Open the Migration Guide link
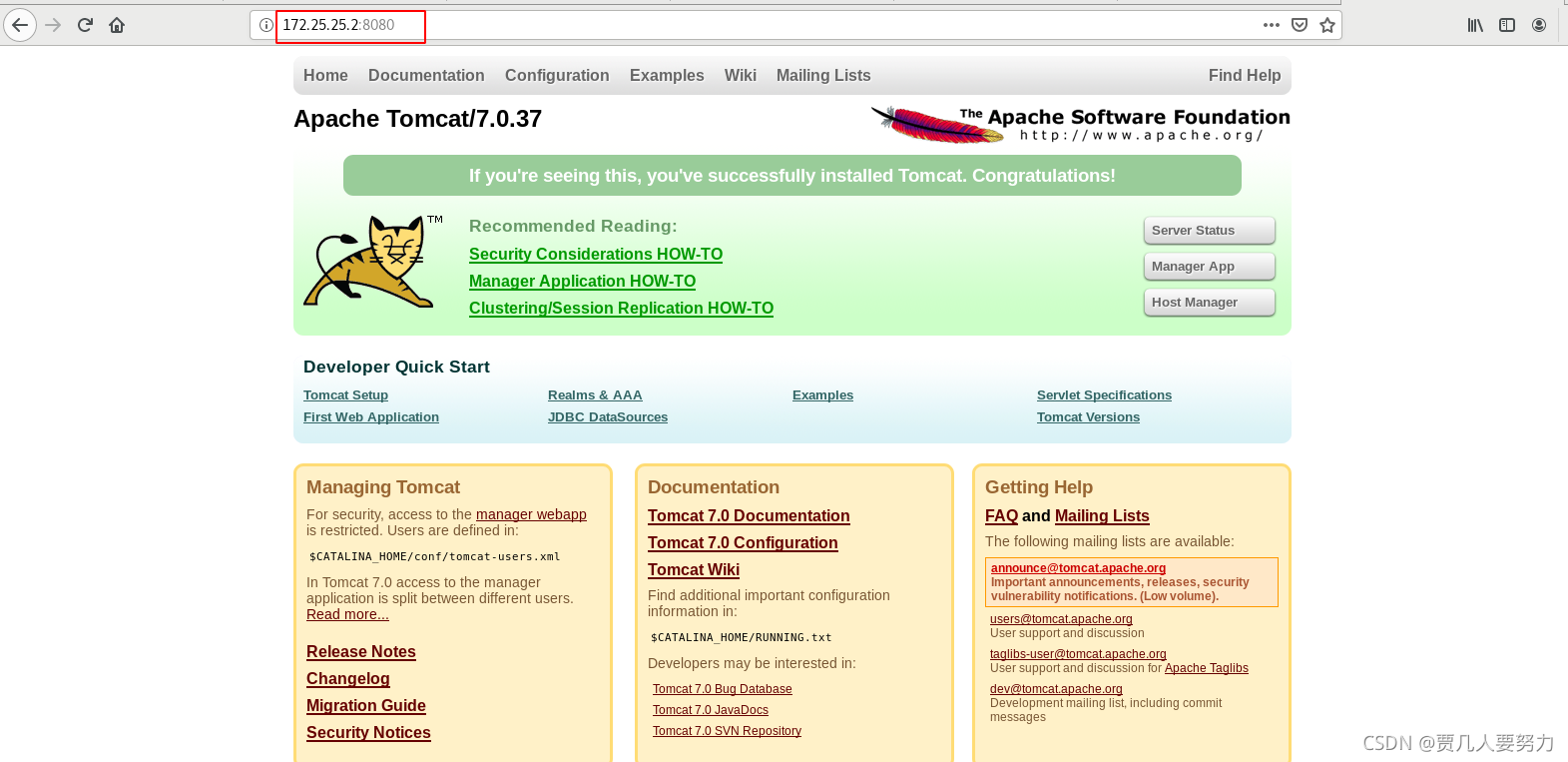The image size is (1568, 762). pos(366,706)
